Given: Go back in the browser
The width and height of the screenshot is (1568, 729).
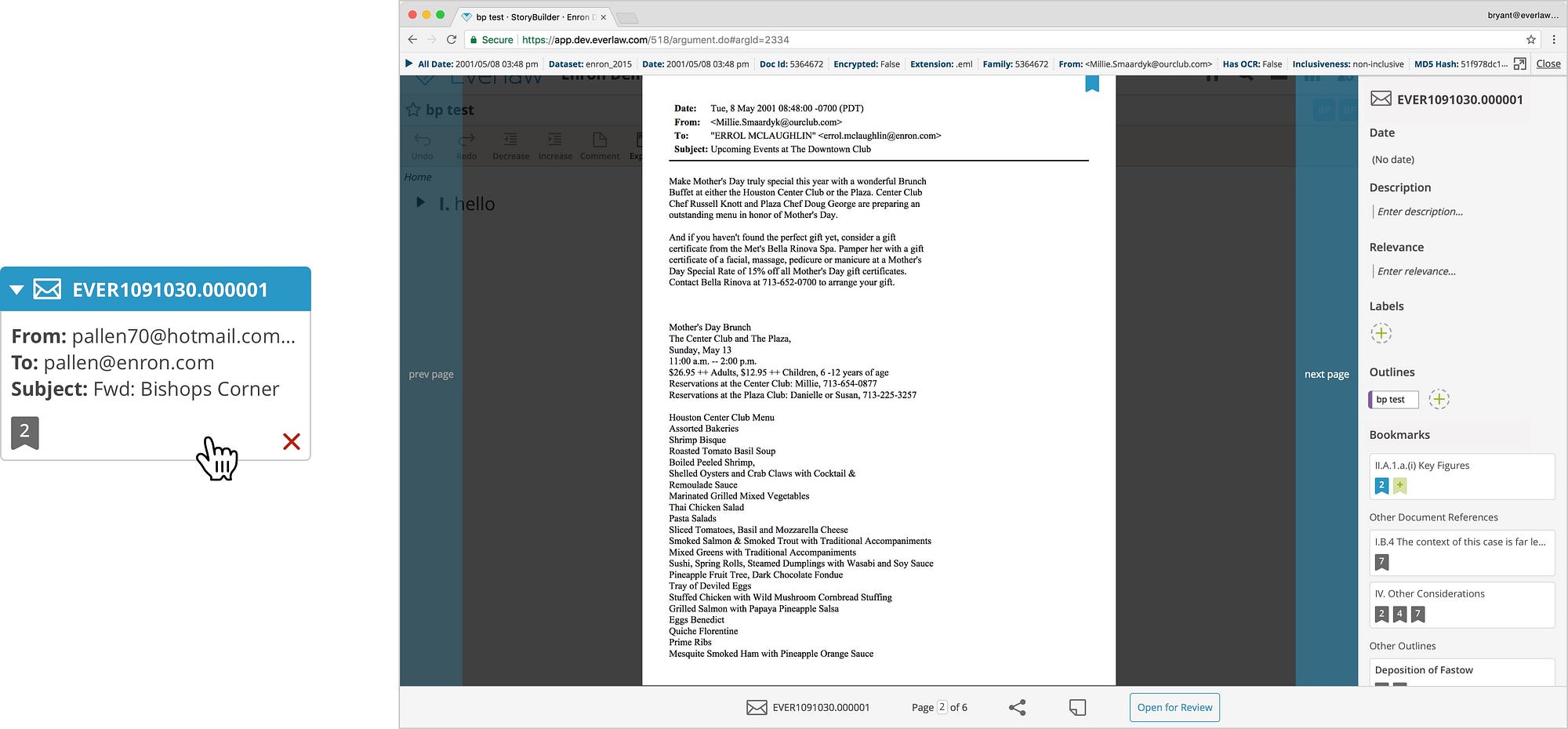Looking at the screenshot, I should pyautogui.click(x=413, y=39).
